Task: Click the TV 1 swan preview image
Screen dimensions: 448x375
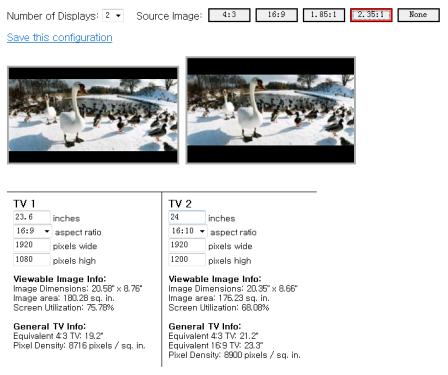Action: (93, 115)
